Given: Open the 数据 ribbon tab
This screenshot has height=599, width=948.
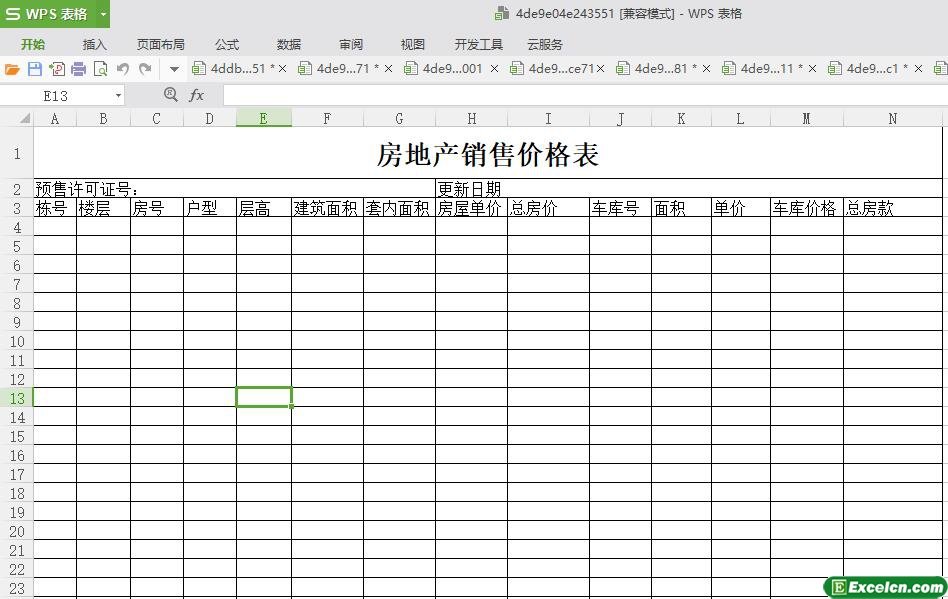Looking at the screenshot, I should 289,45.
